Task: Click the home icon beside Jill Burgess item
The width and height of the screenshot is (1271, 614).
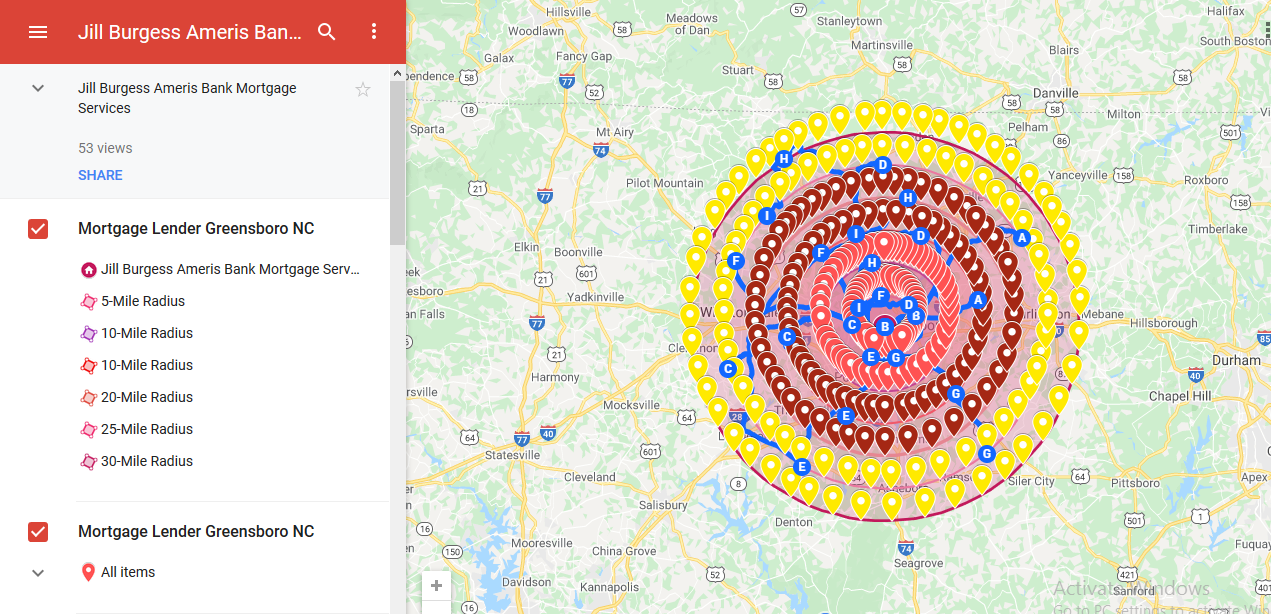Action: [x=88, y=270]
